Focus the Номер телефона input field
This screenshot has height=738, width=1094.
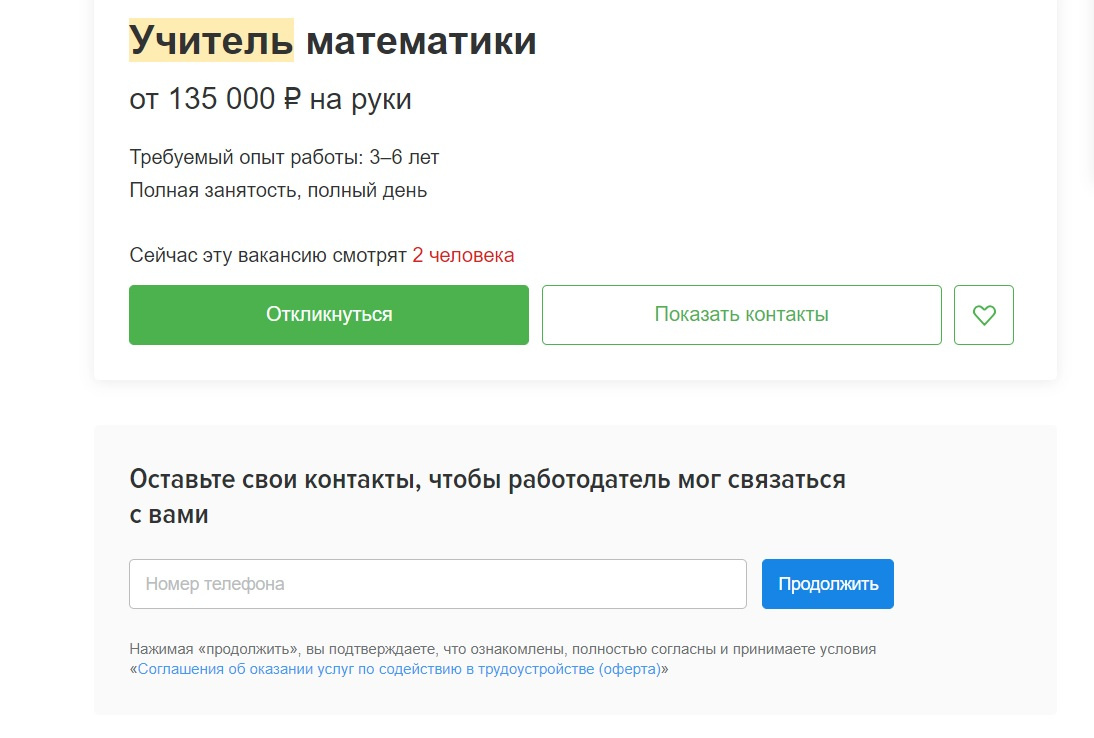tap(437, 584)
